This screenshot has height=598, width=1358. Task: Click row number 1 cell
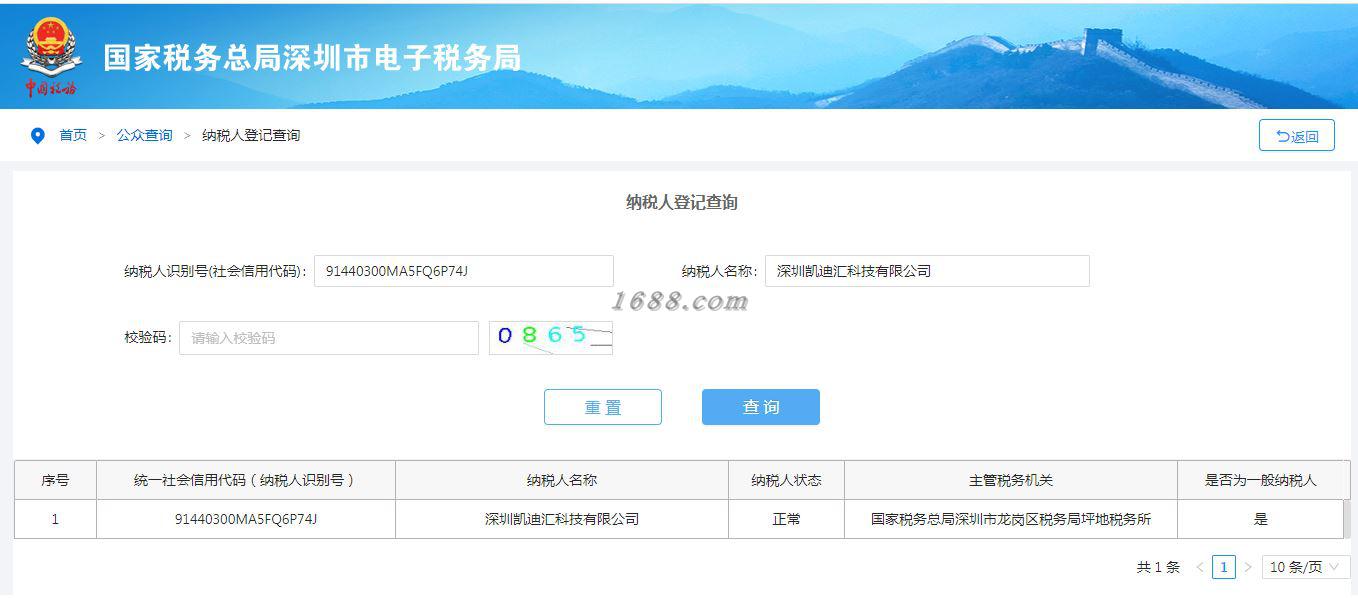point(55,519)
